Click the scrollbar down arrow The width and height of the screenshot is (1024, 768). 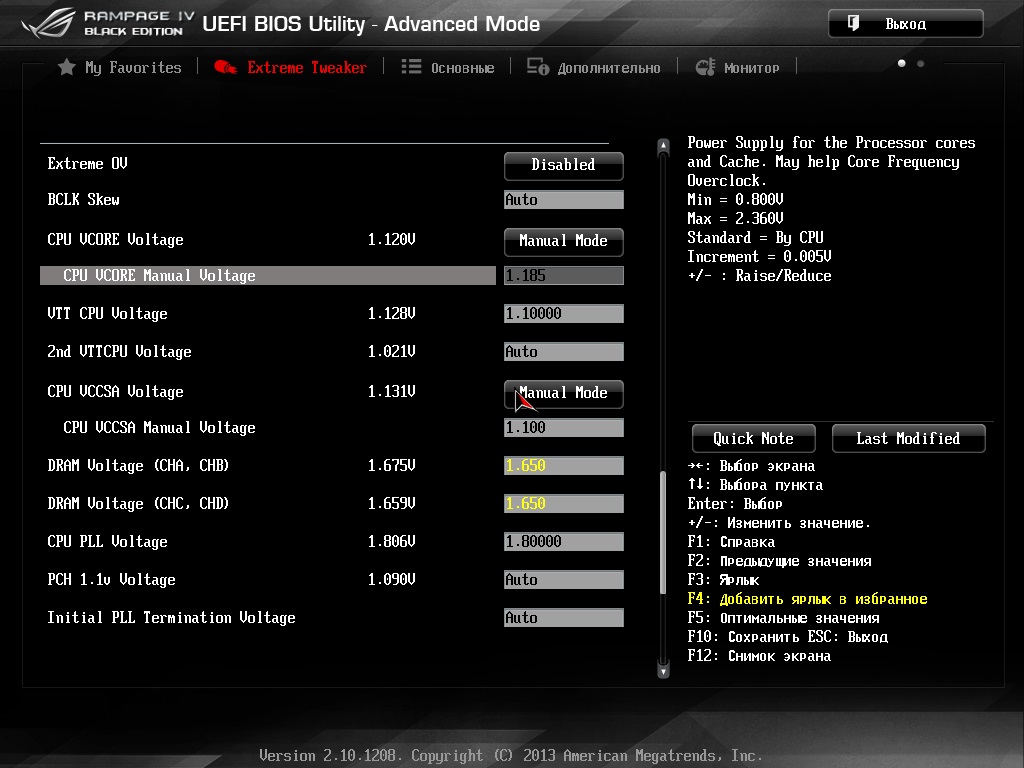(x=663, y=671)
